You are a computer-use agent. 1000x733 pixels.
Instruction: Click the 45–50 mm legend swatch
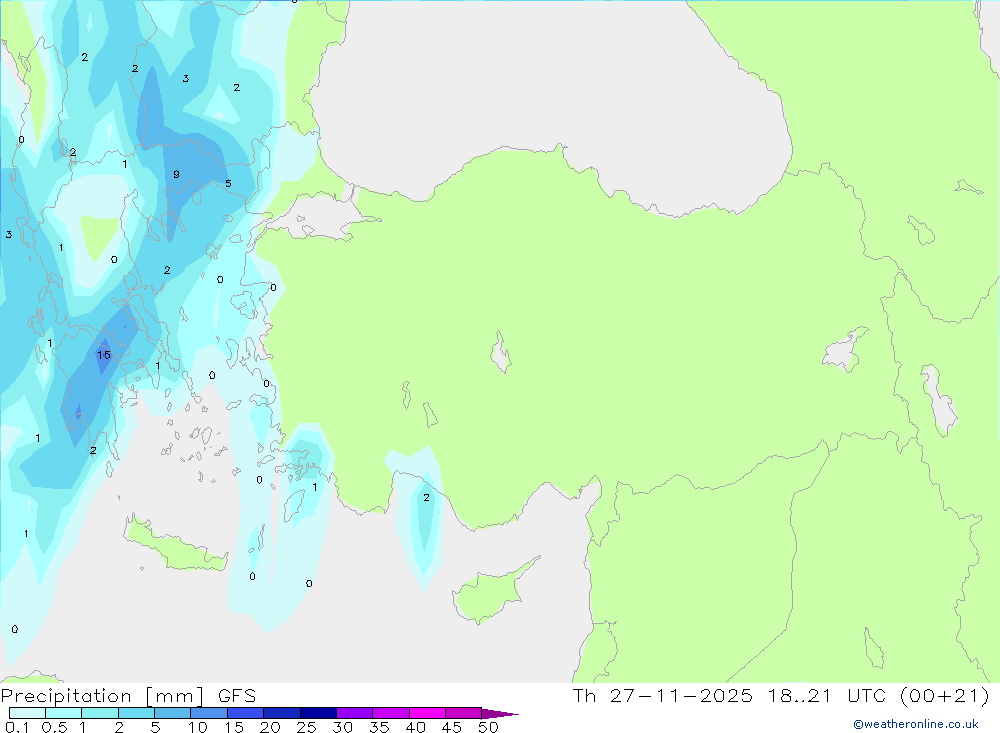point(464,713)
